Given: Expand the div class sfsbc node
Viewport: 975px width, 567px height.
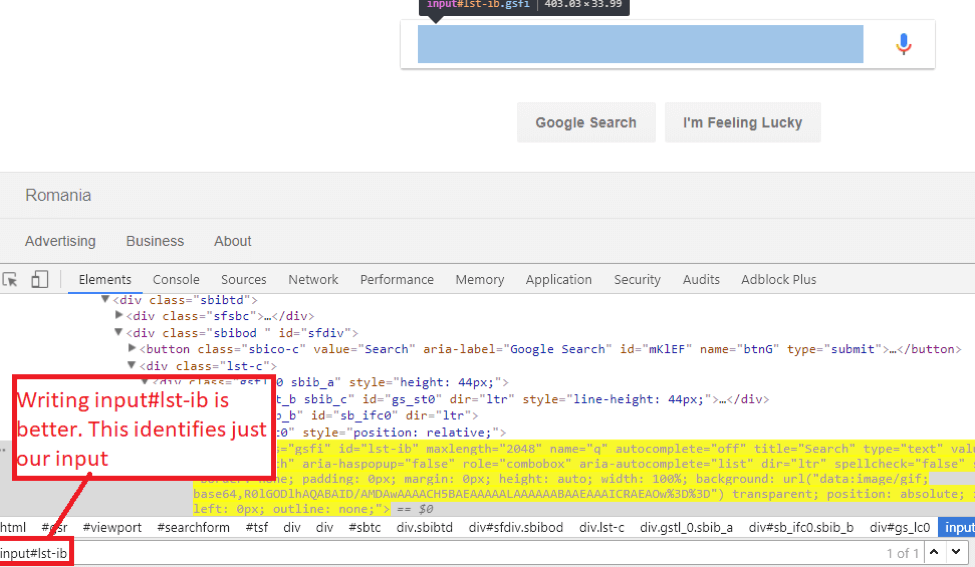Looking at the screenshot, I should pyautogui.click(x=119, y=316).
